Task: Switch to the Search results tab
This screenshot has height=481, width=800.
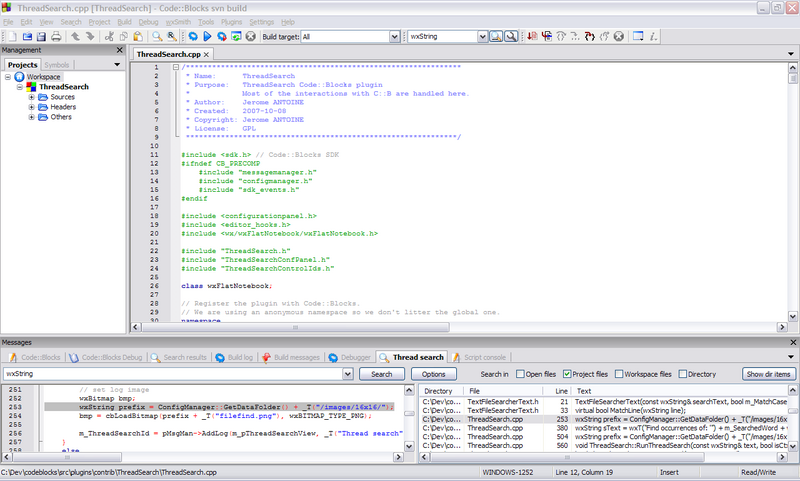Action: [179, 358]
